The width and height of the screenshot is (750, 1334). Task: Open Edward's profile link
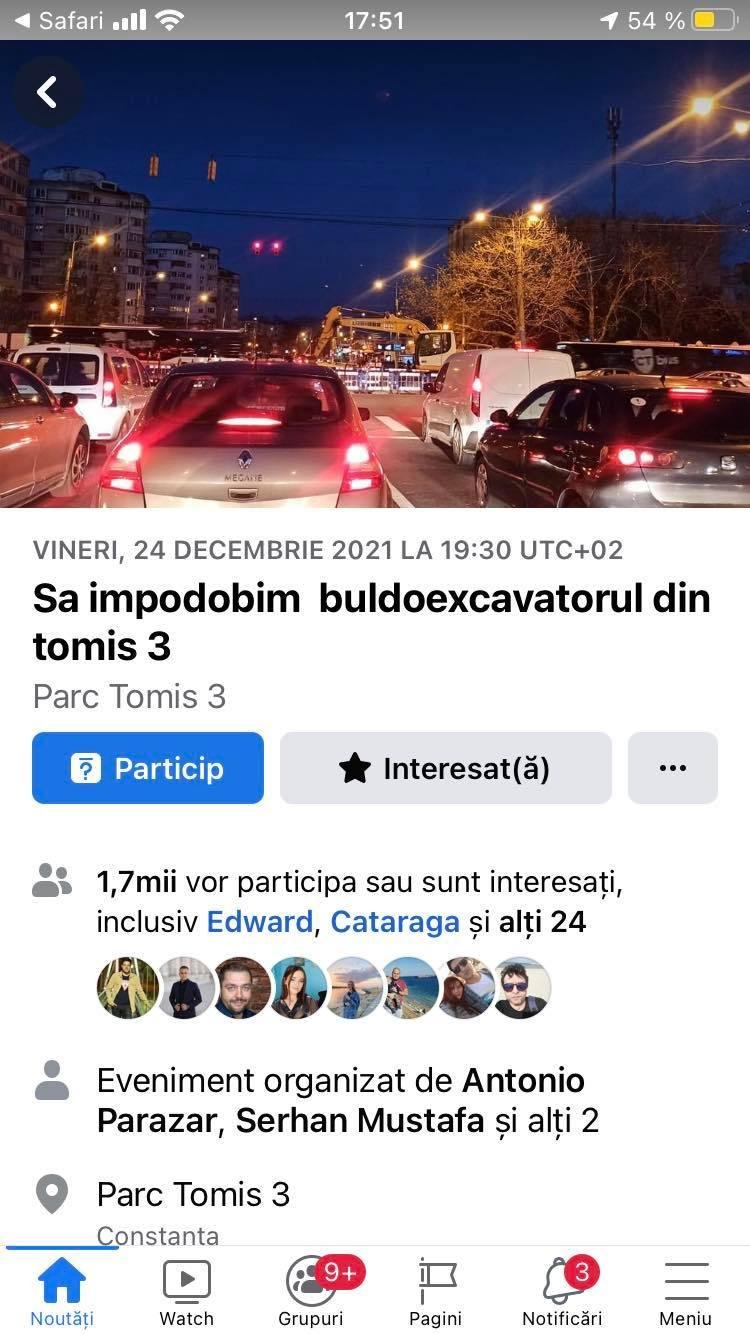pos(259,921)
